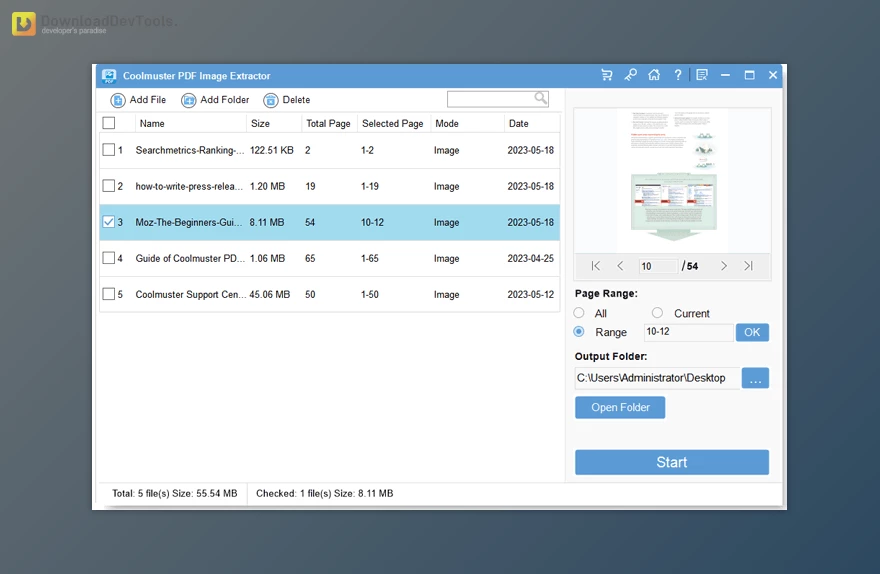Viewport: 880px width, 574px height.
Task: Check the how-to-write-press-release file checkbox
Action: point(109,186)
